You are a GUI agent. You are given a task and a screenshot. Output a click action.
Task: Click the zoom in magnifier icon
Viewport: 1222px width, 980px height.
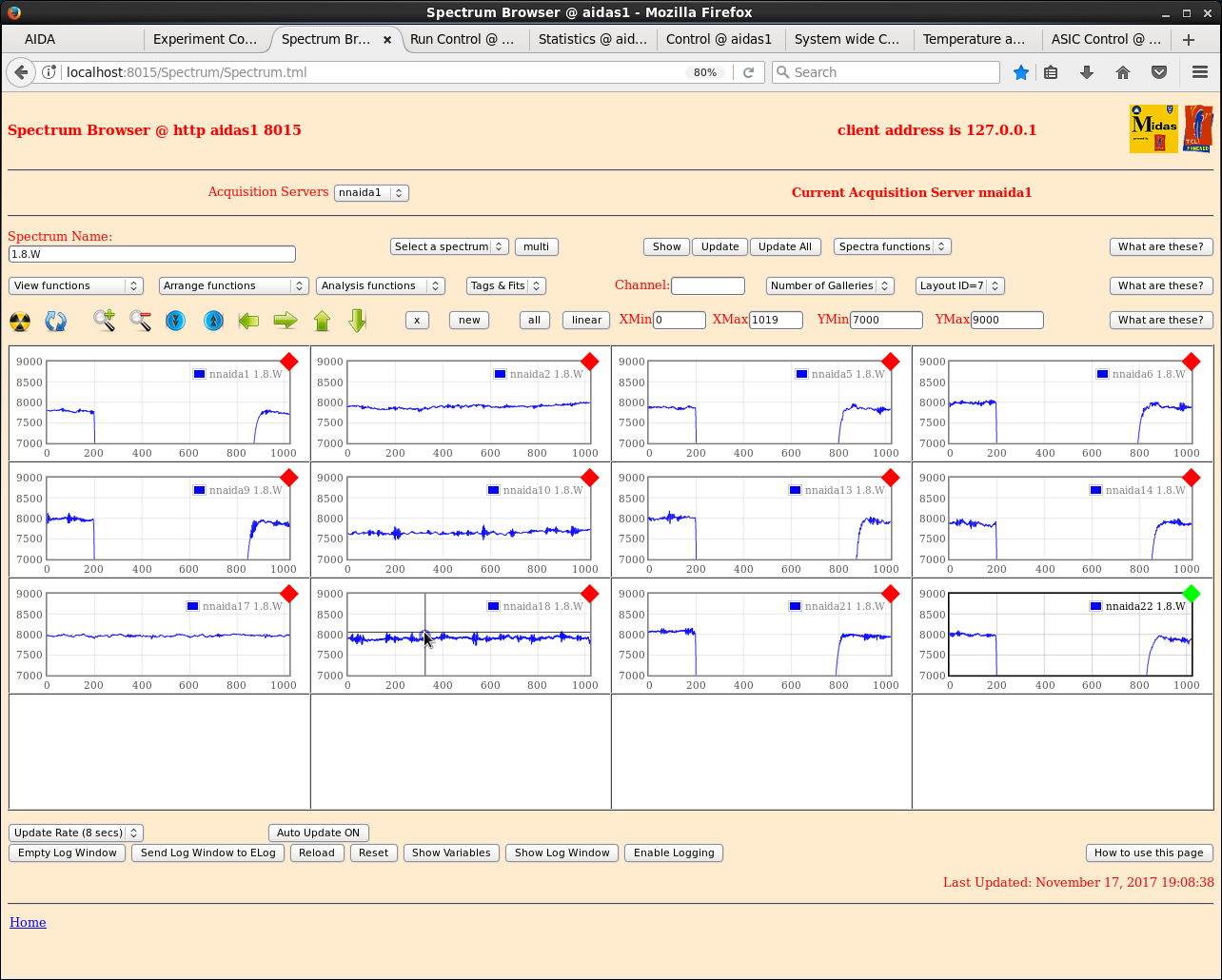click(x=105, y=321)
